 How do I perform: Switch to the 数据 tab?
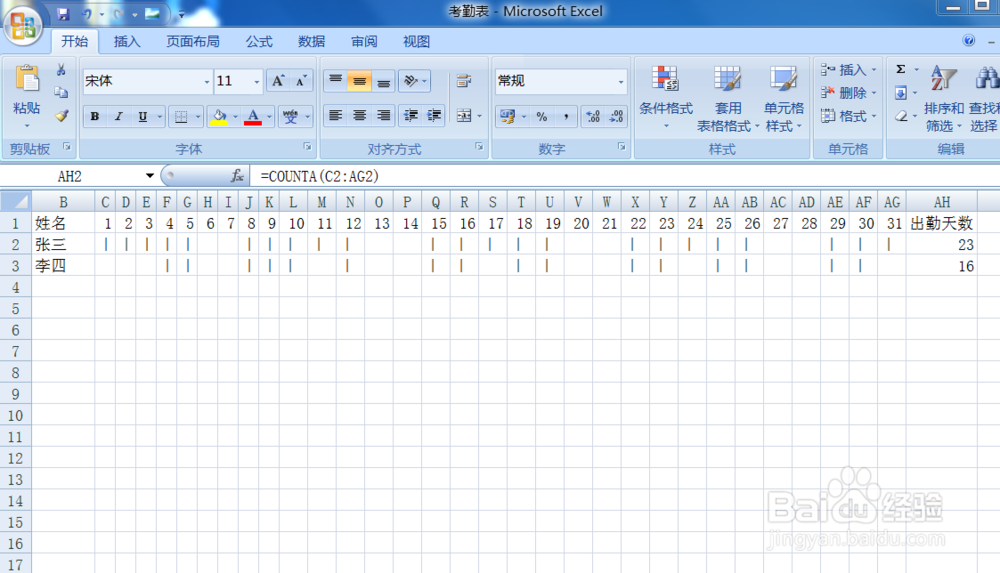click(x=311, y=41)
